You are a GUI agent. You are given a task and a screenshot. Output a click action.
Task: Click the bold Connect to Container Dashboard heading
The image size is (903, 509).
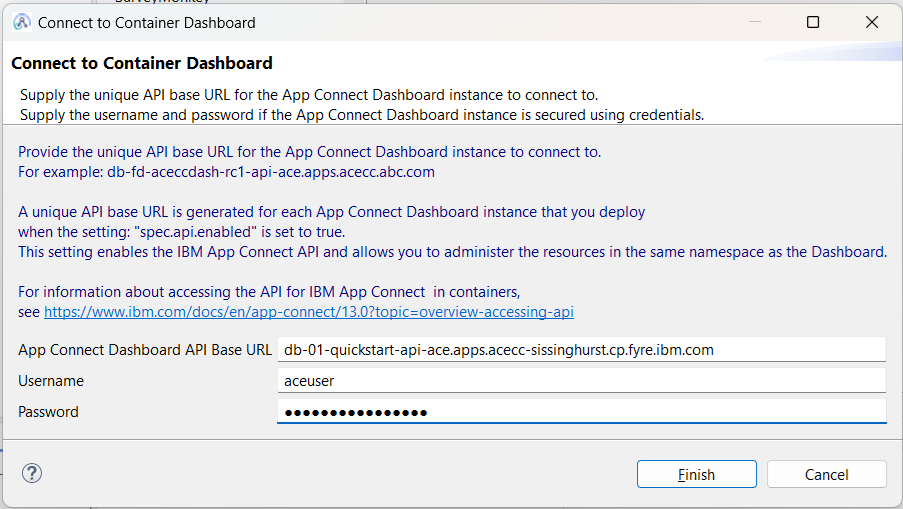142,63
